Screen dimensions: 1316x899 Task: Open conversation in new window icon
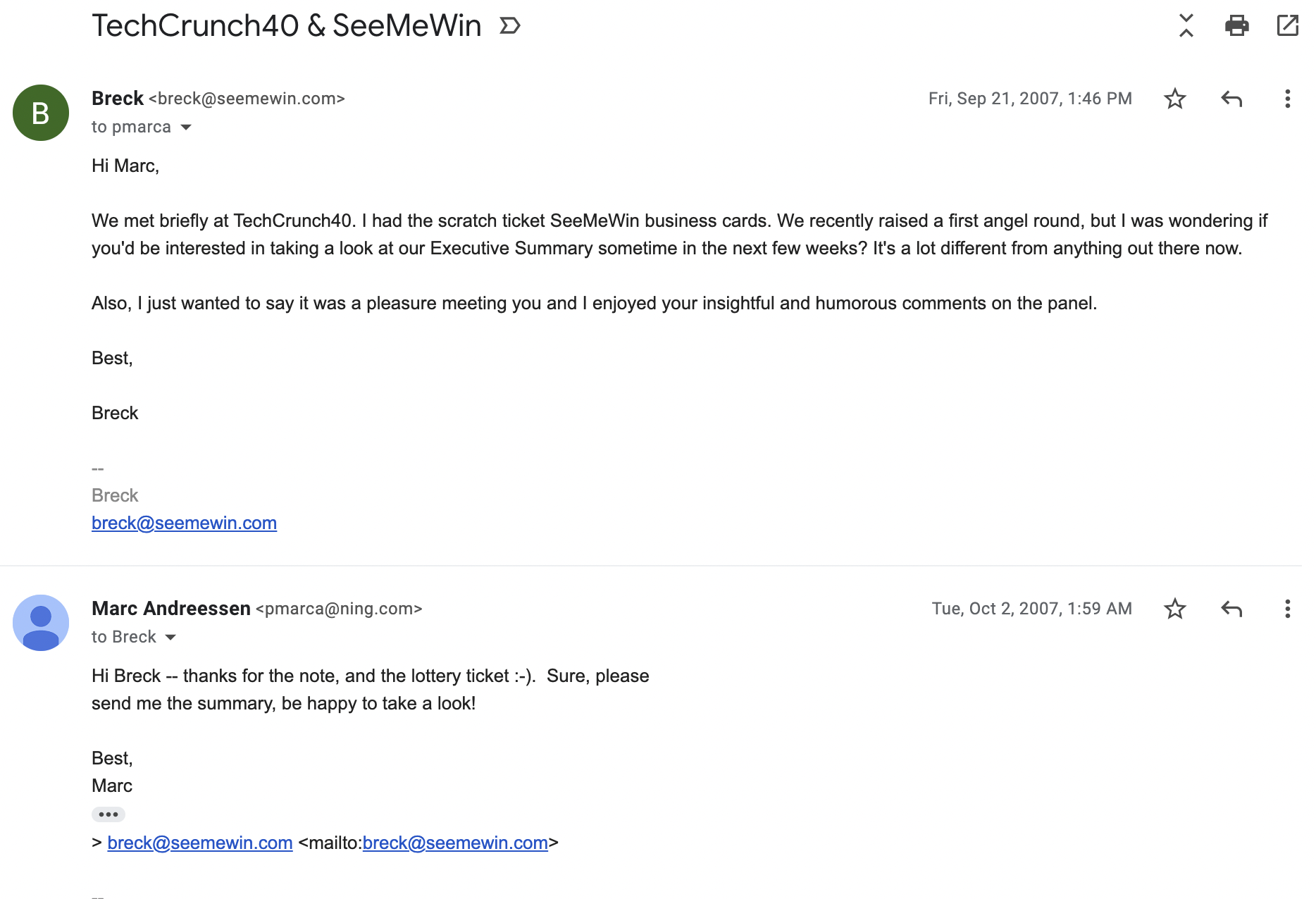point(1287,26)
